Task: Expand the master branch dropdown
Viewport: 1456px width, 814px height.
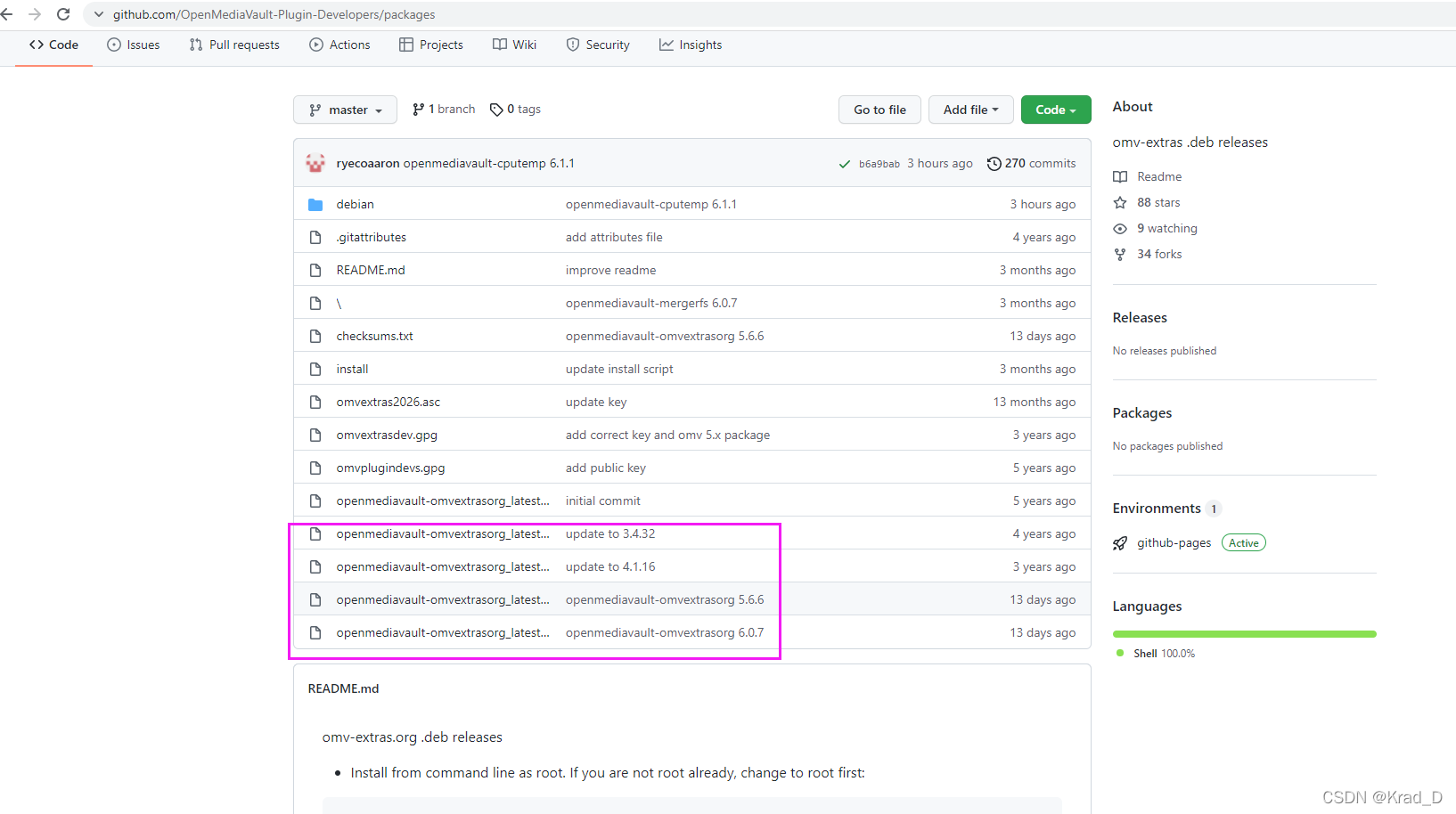Action: pyautogui.click(x=345, y=110)
